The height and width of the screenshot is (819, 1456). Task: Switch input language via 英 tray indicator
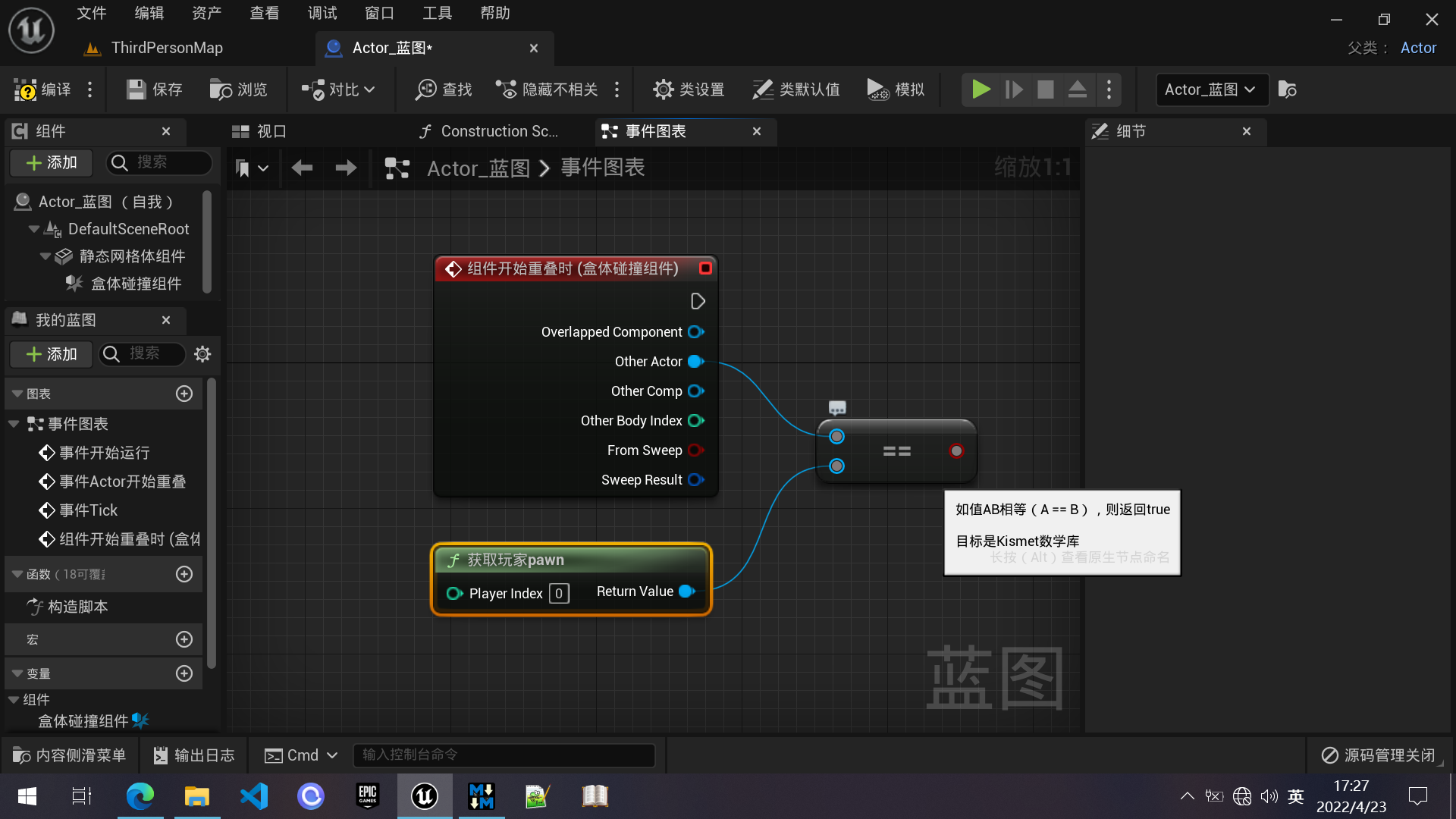(x=1295, y=795)
